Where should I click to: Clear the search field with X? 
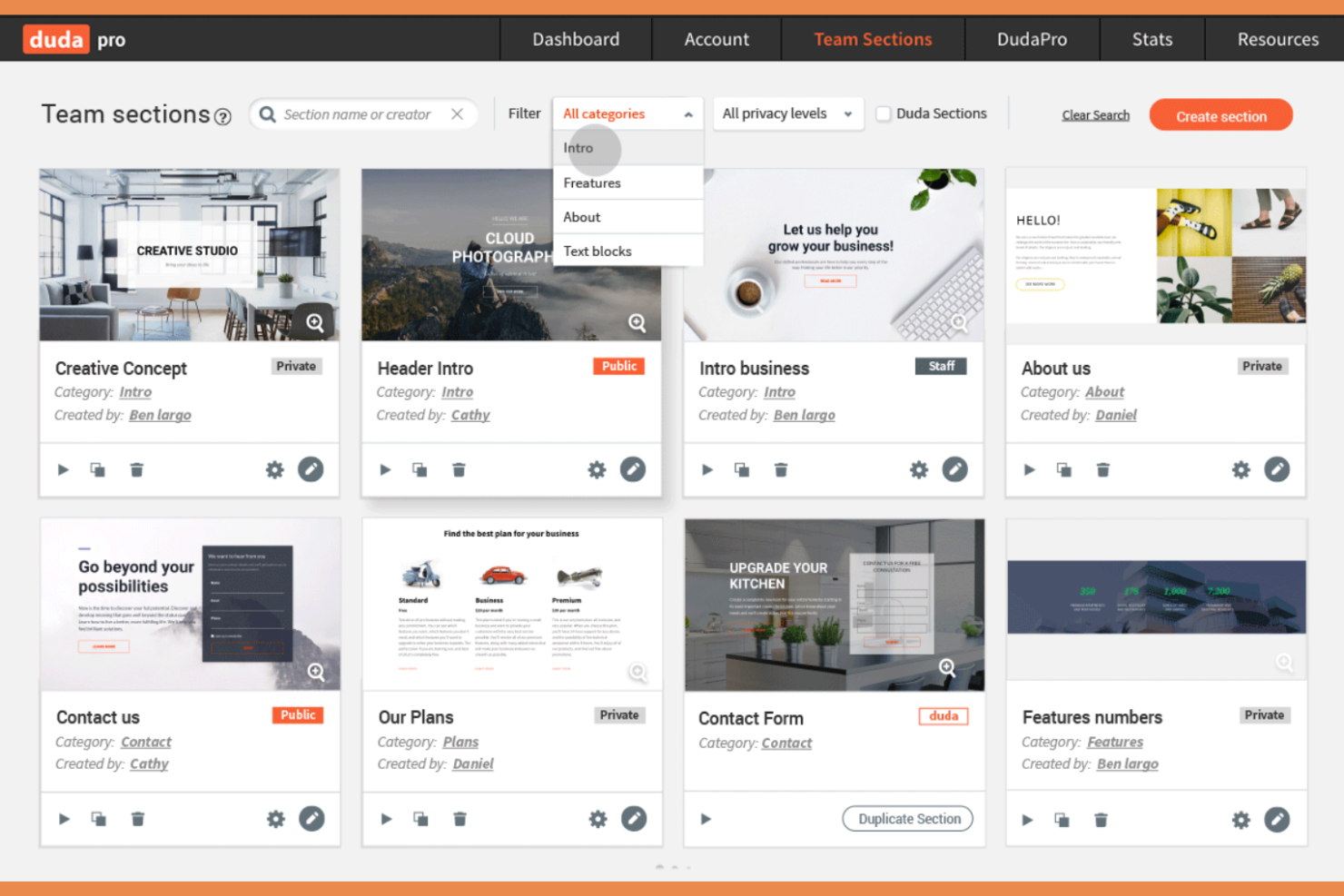(457, 114)
